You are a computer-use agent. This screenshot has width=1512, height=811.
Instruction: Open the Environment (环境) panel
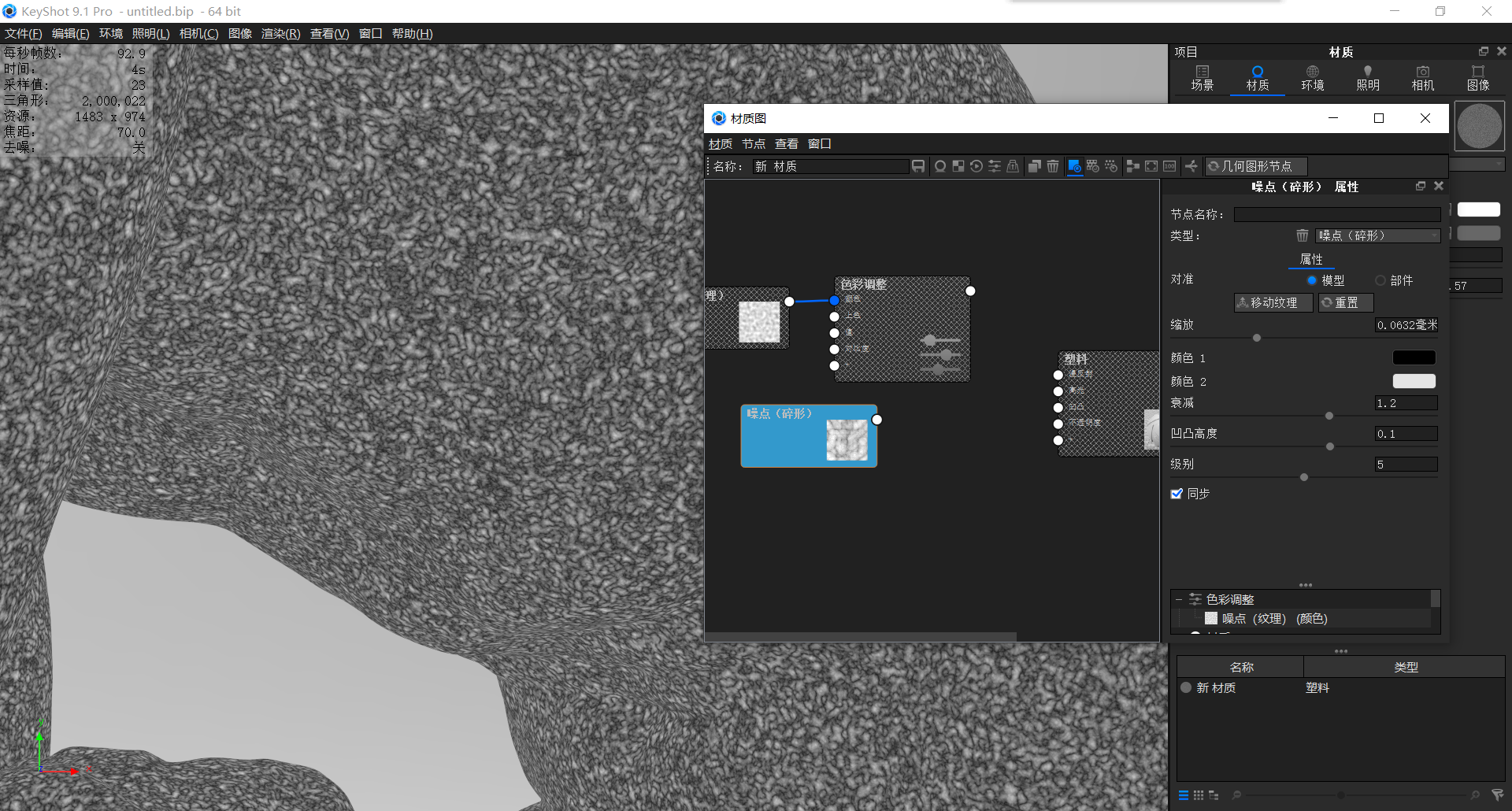click(x=1312, y=78)
